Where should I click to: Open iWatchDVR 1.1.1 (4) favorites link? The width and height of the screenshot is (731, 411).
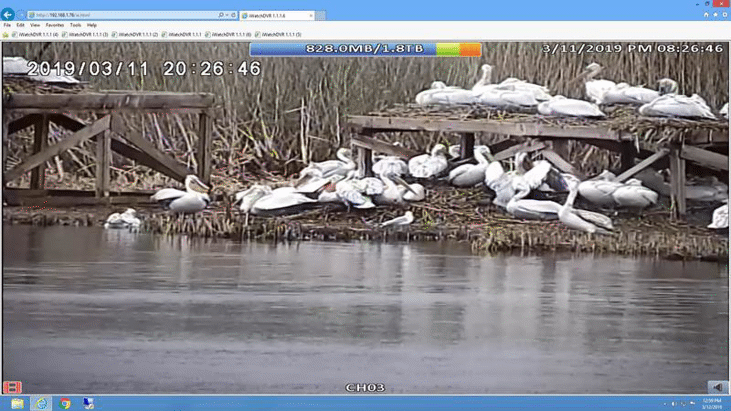coord(35,34)
